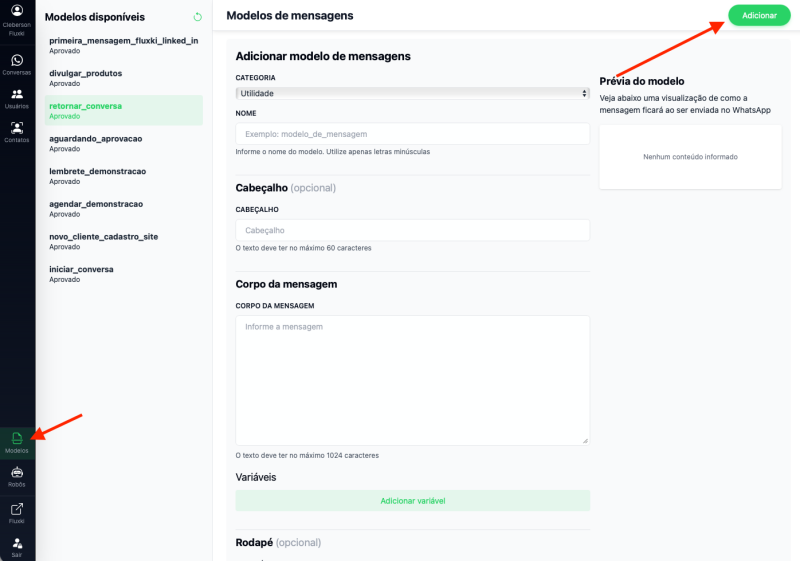The height and width of the screenshot is (561, 800).
Task: Select the primeira_mensagem_fluxki_linked_in model
Action: click(123, 41)
